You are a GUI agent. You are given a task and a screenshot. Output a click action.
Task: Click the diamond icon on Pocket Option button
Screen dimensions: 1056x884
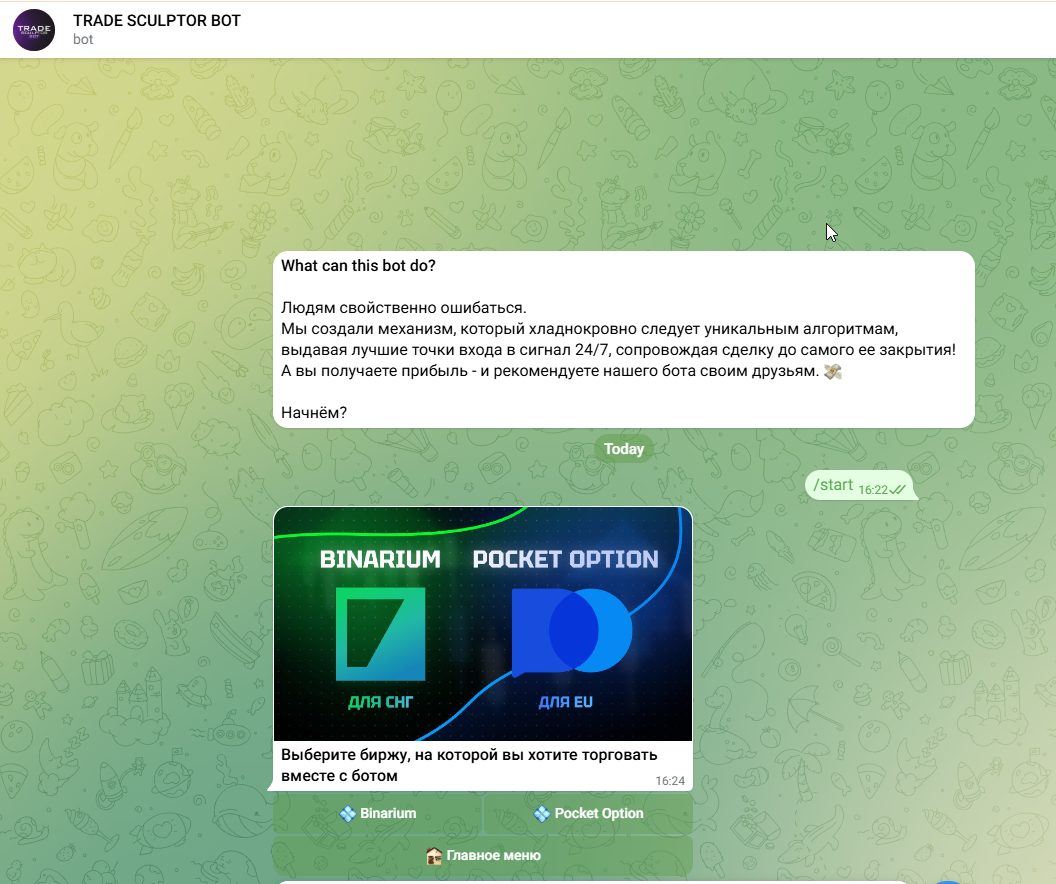tap(541, 814)
